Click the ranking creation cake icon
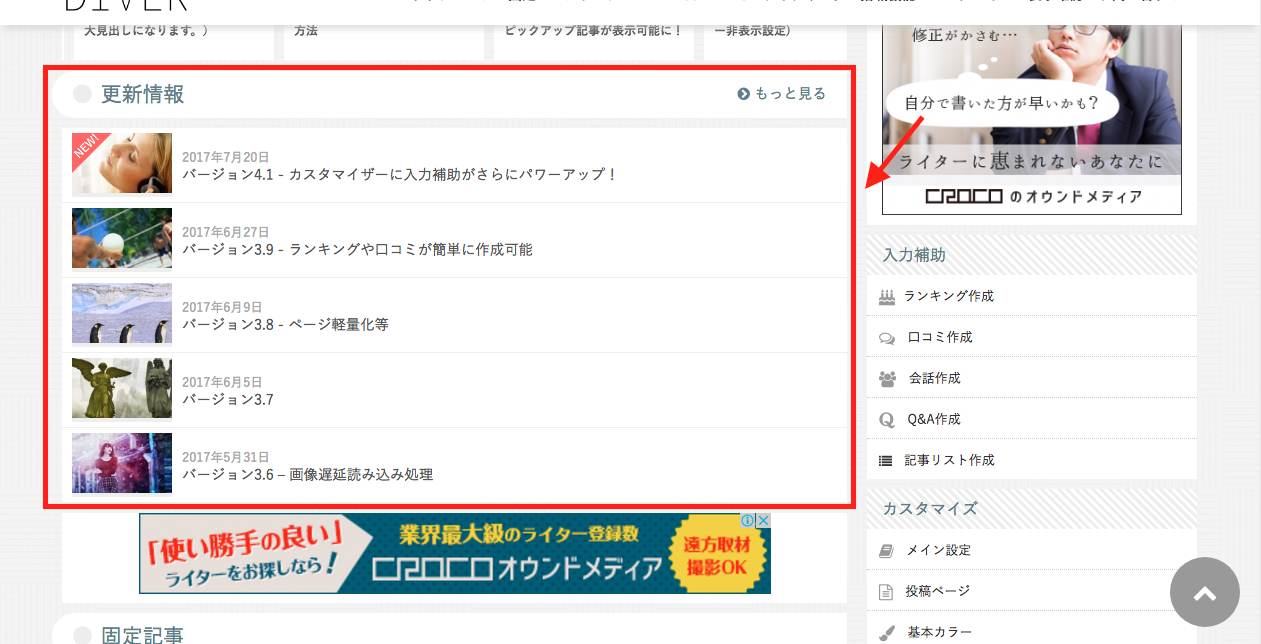The image size is (1261, 644). [886, 297]
